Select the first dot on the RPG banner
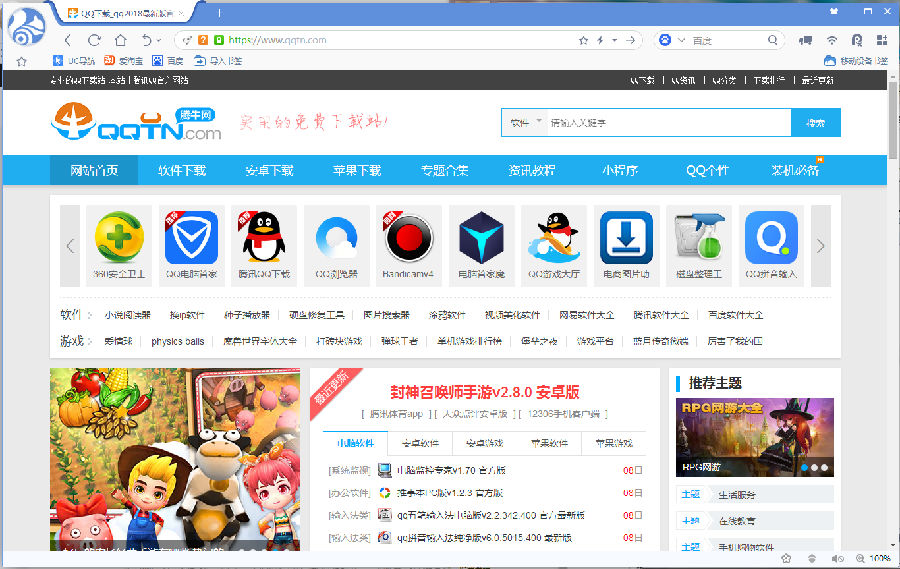 coord(805,467)
